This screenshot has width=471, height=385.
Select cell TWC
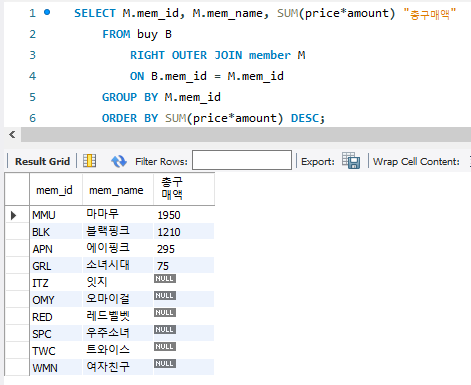pyautogui.click(x=56, y=351)
